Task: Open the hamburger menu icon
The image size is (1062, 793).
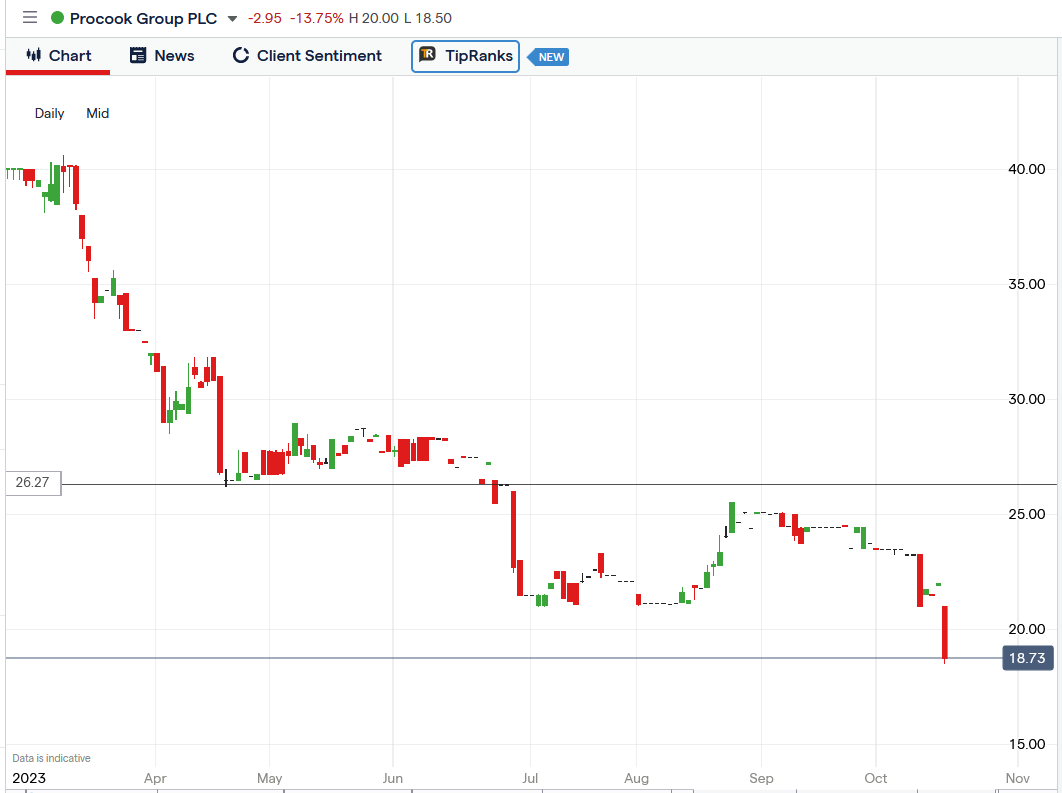Action: pyautogui.click(x=30, y=18)
